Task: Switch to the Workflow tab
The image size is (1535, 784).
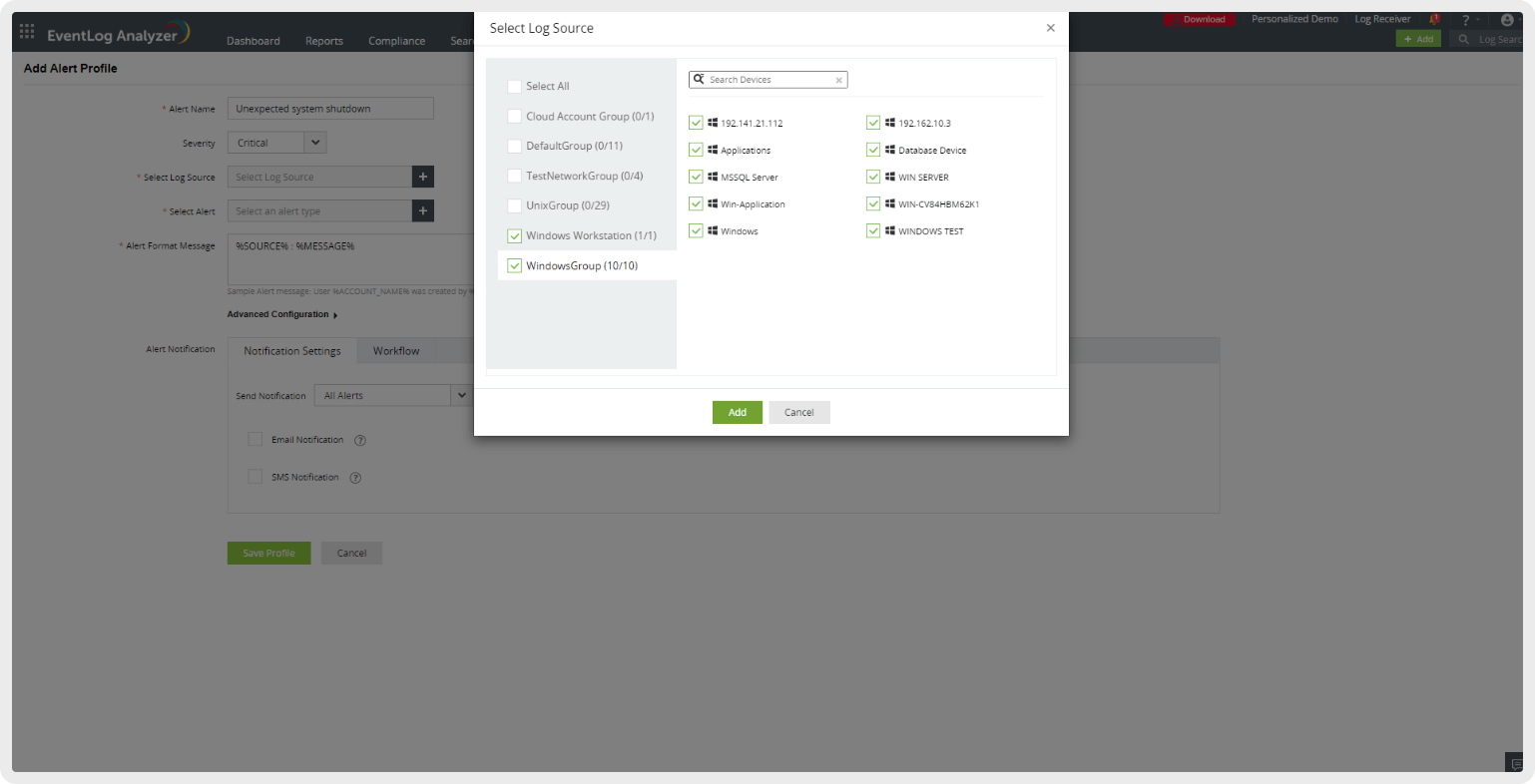Action: pyautogui.click(x=396, y=351)
